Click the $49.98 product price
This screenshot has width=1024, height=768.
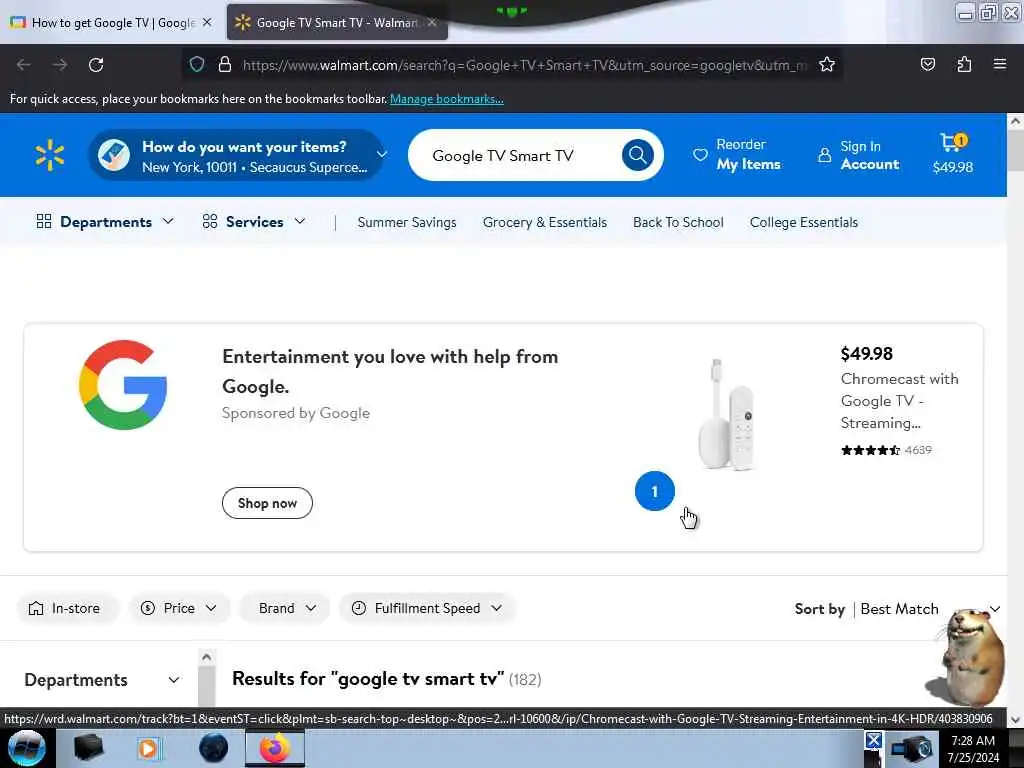pos(866,353)
